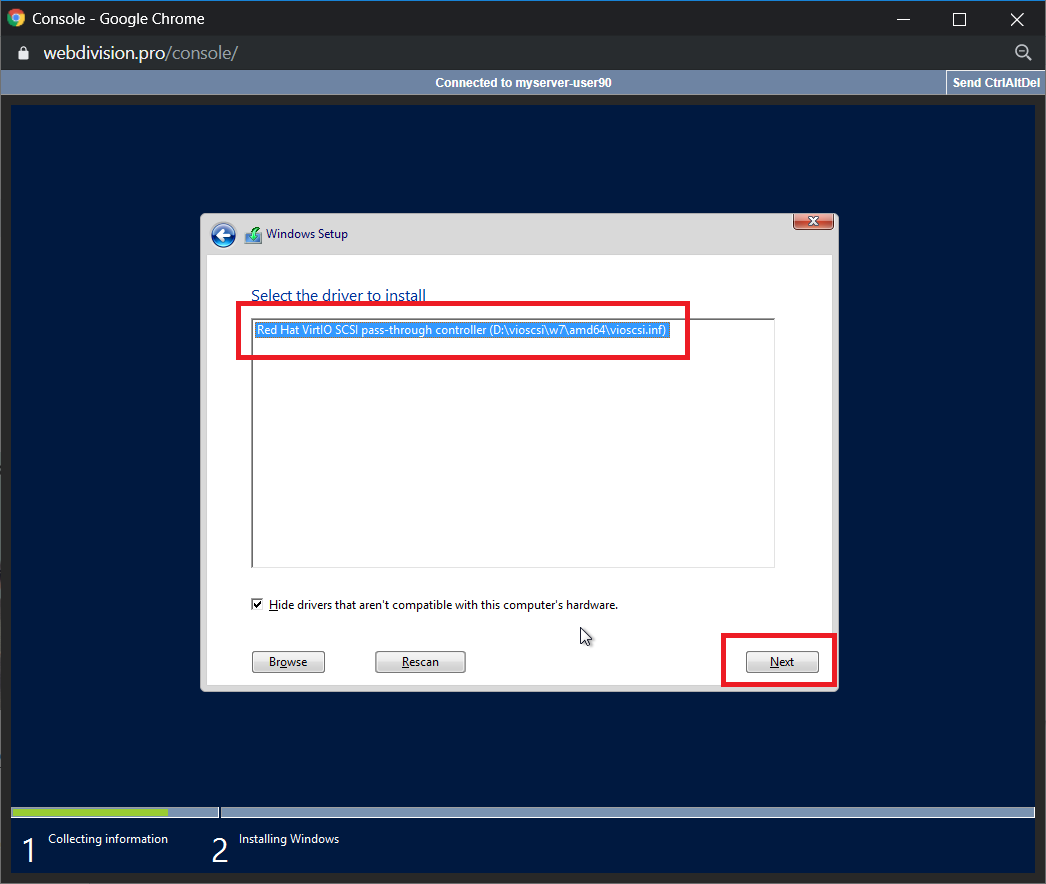Viewport: 1046px width, 884px height.
Task: Open site info via the padlock icon
Action: [x=25, y=53]
